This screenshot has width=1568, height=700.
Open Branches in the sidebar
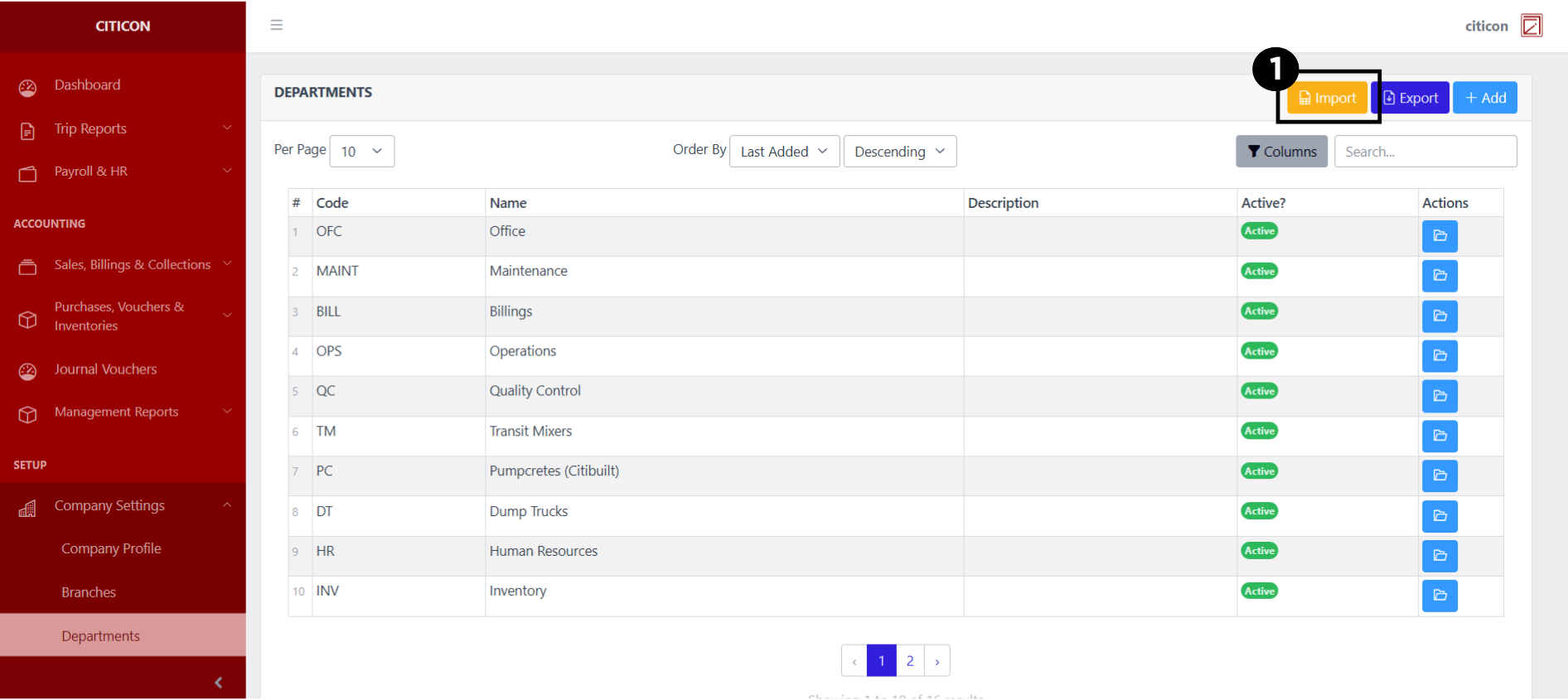[89, 592]
